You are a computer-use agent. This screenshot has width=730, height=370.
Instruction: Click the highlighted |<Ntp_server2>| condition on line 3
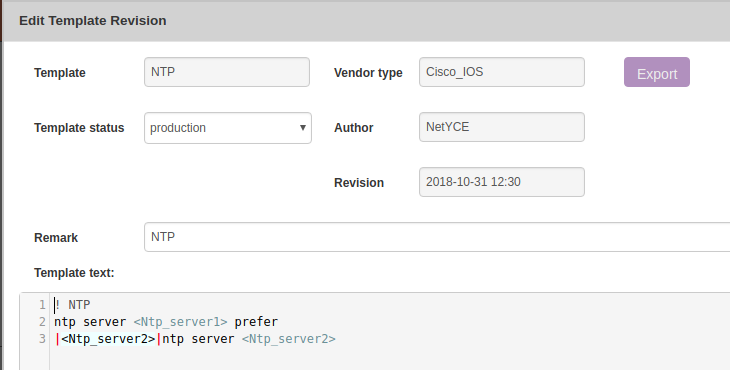tap(108, 338)
